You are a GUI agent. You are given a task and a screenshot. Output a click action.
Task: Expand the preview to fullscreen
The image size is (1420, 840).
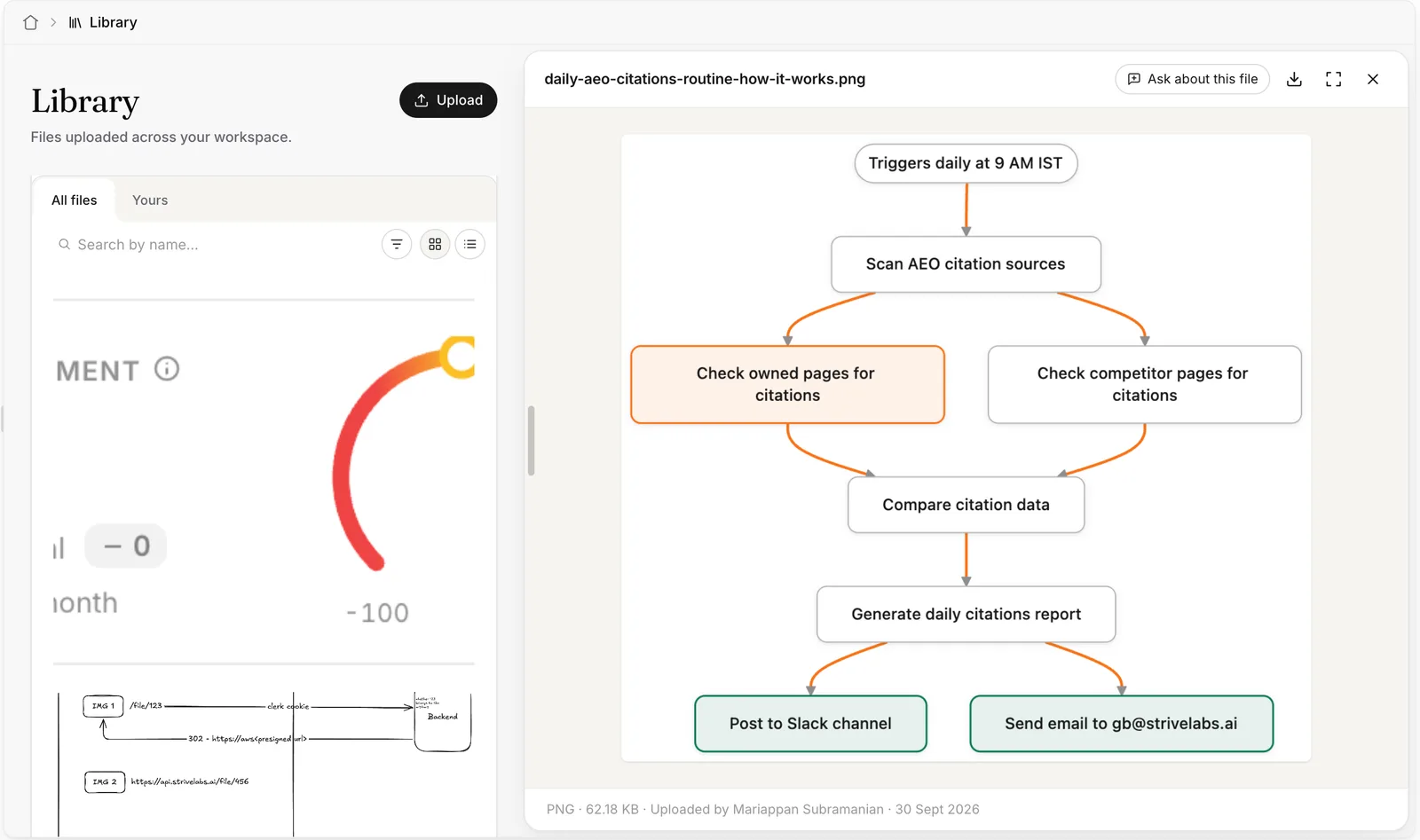coord(1334,79)
